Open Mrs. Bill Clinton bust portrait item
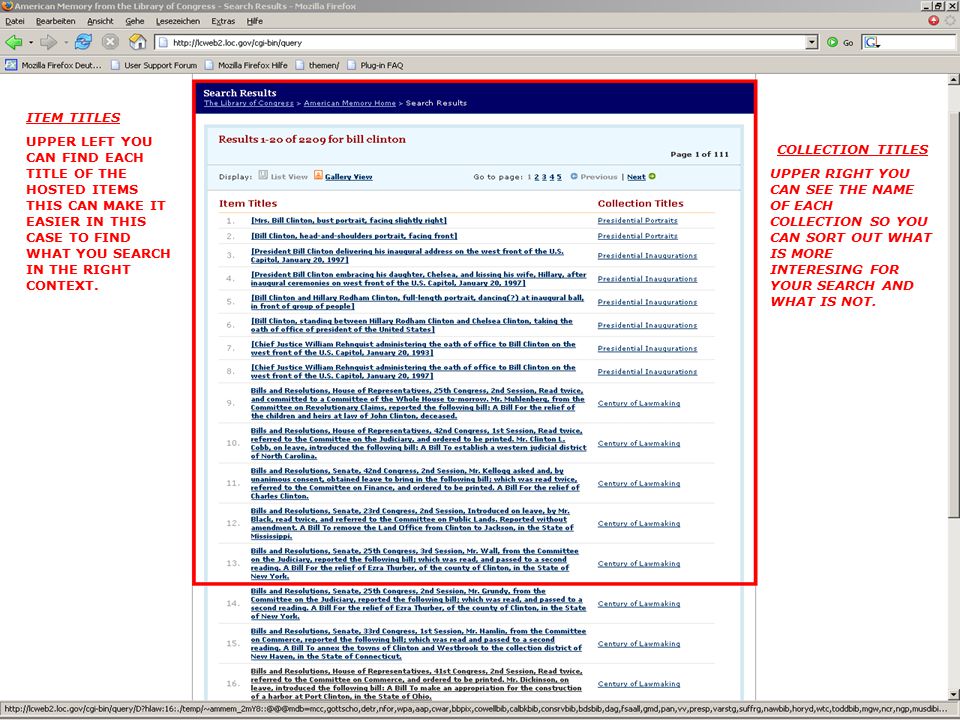Image resolution: width=960 pixels, height=720 pixels. [x=348, y=220]
